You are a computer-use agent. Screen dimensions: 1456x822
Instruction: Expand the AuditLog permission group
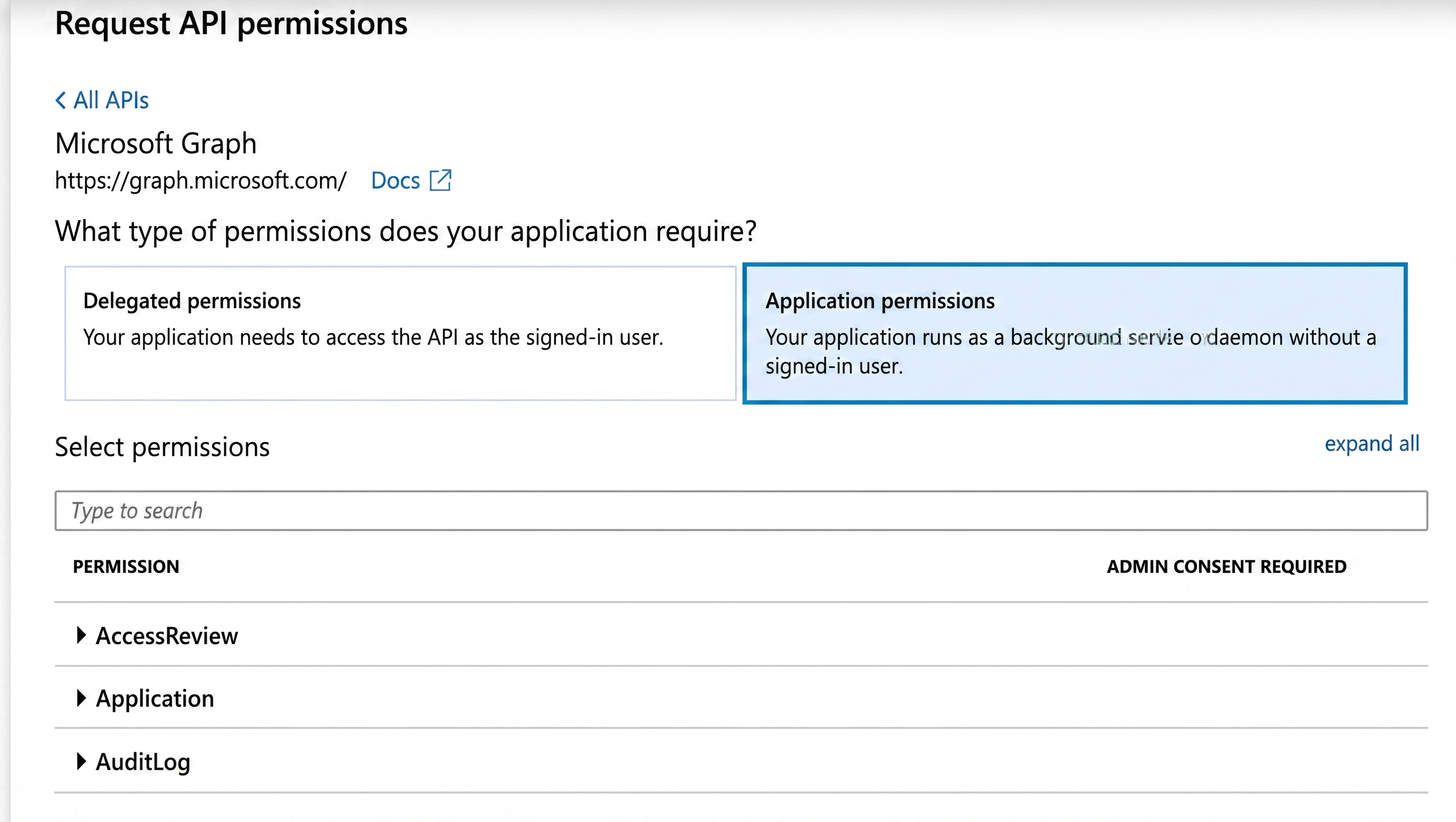click(x=81, y=762)
